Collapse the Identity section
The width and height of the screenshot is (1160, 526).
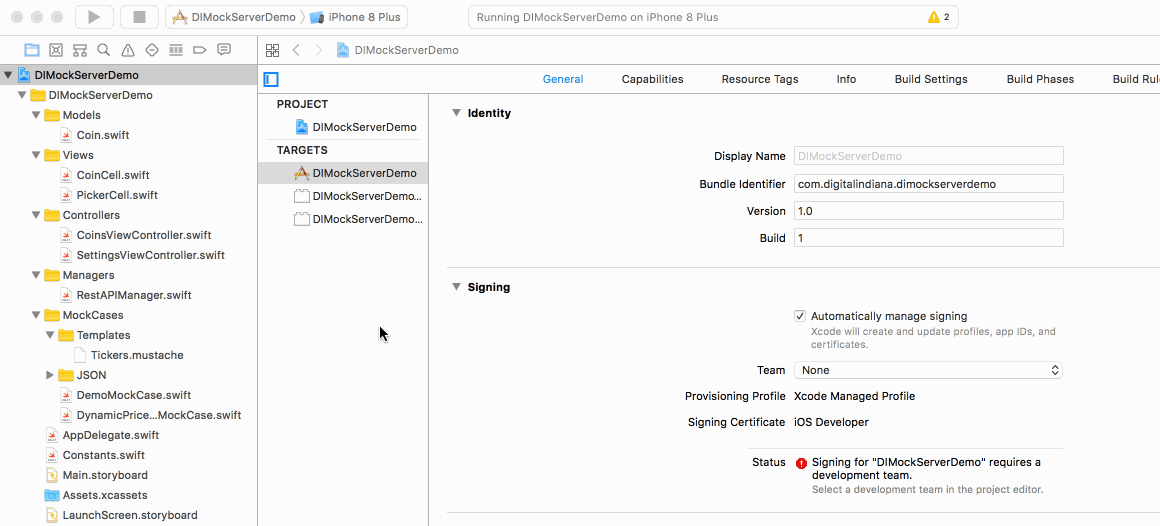pos(456,113)
